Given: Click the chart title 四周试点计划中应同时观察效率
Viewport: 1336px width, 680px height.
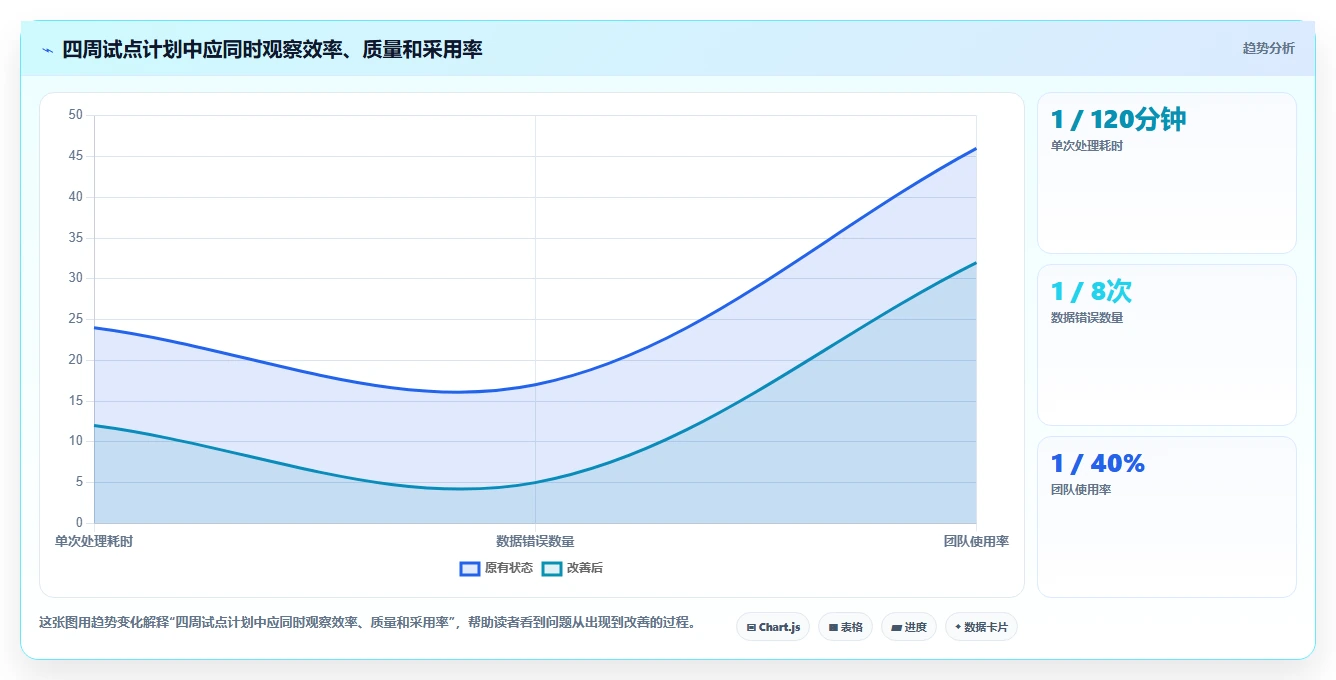Looking at the screenshot, I should pos(272,49).
